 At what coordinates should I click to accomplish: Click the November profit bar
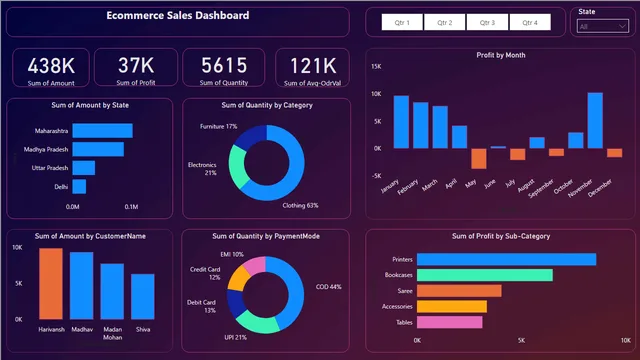click(595, 120)
